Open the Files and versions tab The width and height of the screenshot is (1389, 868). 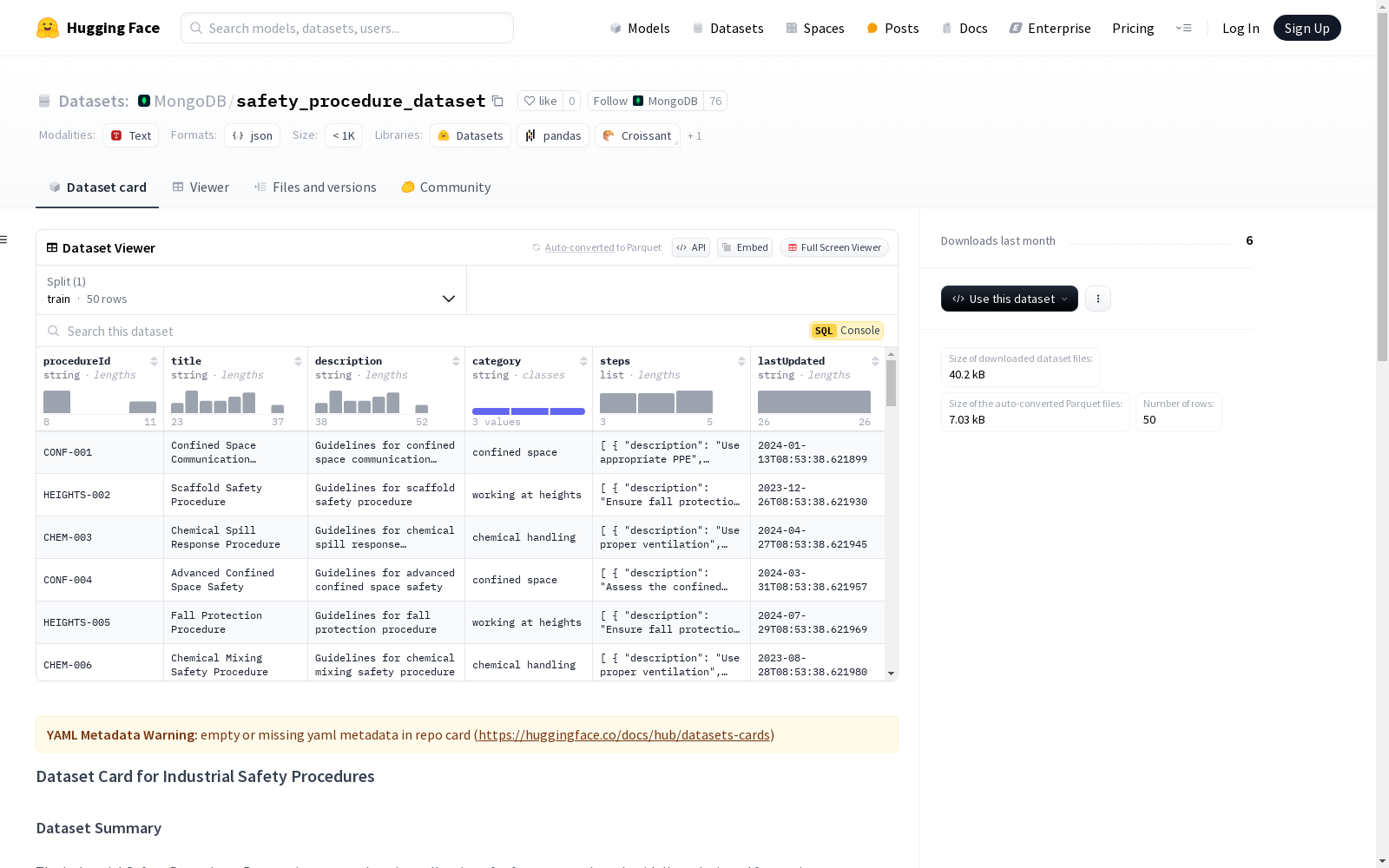click(x=315, y=187)
